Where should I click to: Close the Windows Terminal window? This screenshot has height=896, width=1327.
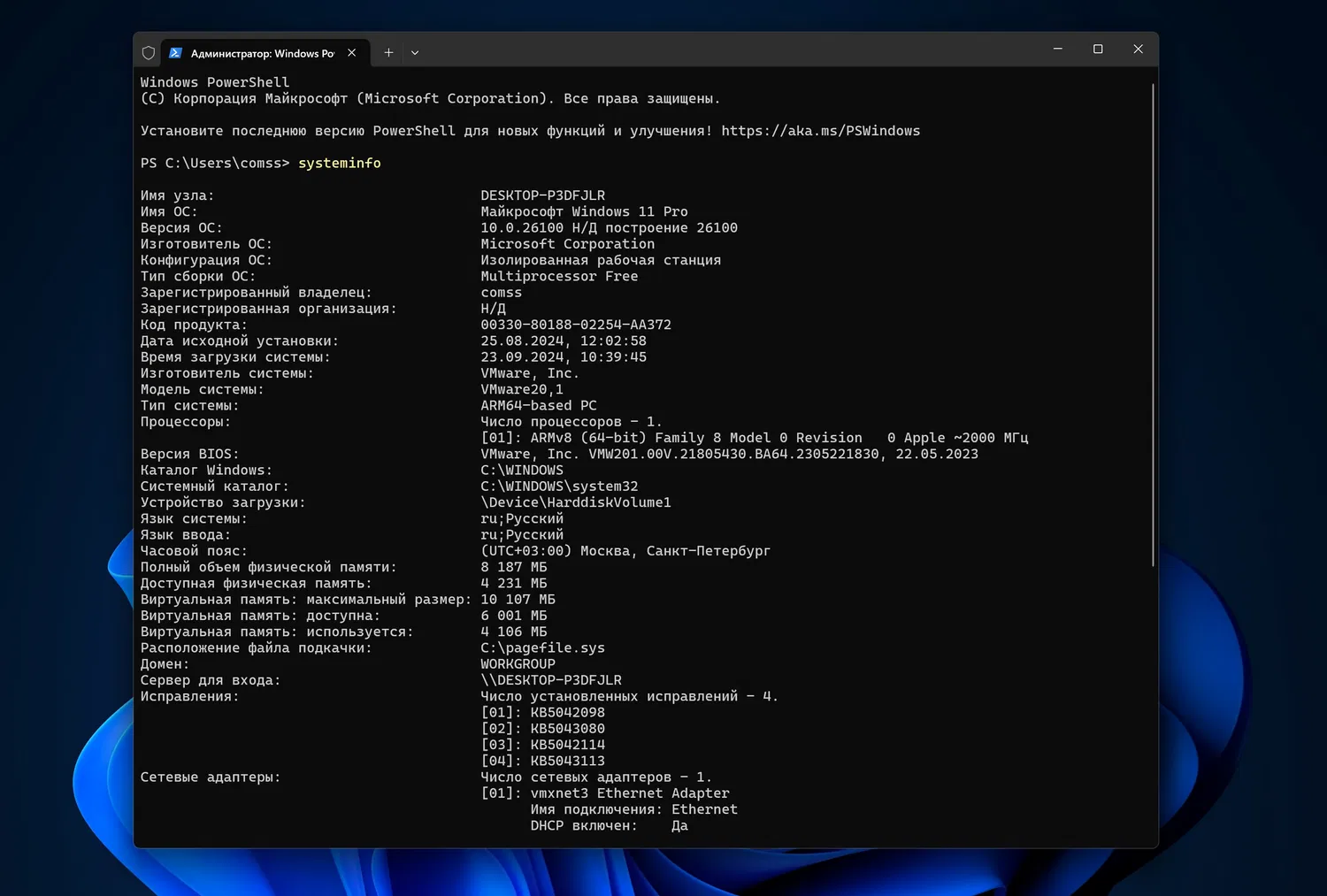tap(1139, 50)
